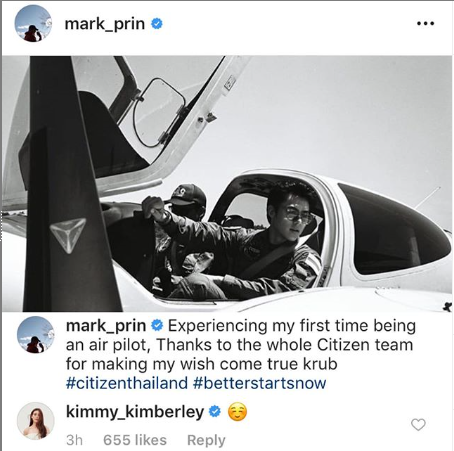Open the kimmy_kimberley username link
The width and height of the screenshot is (454, 451).
point(135,412)
